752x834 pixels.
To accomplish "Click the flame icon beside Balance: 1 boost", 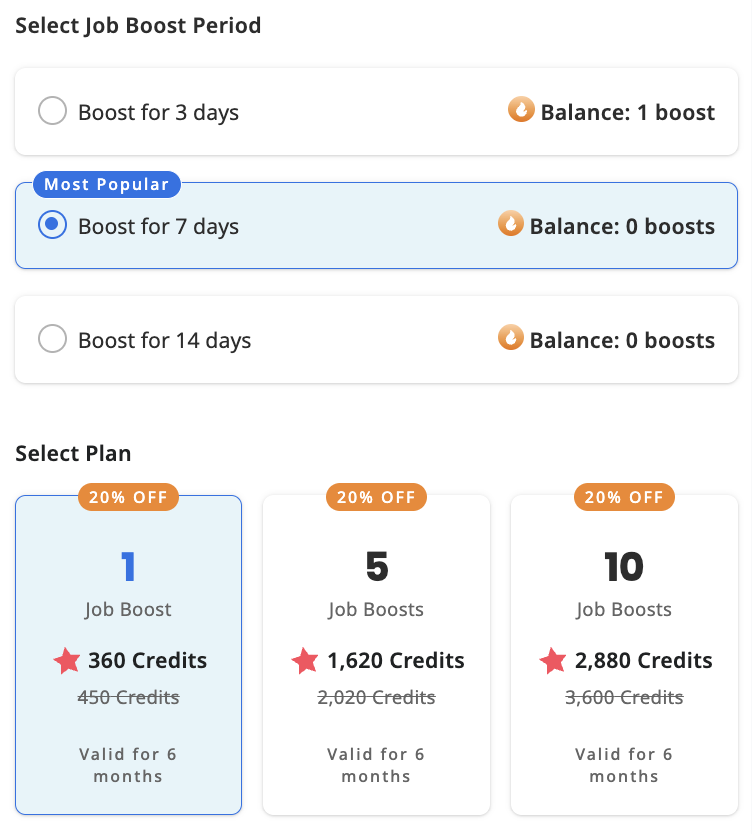I will click(521, 109).
